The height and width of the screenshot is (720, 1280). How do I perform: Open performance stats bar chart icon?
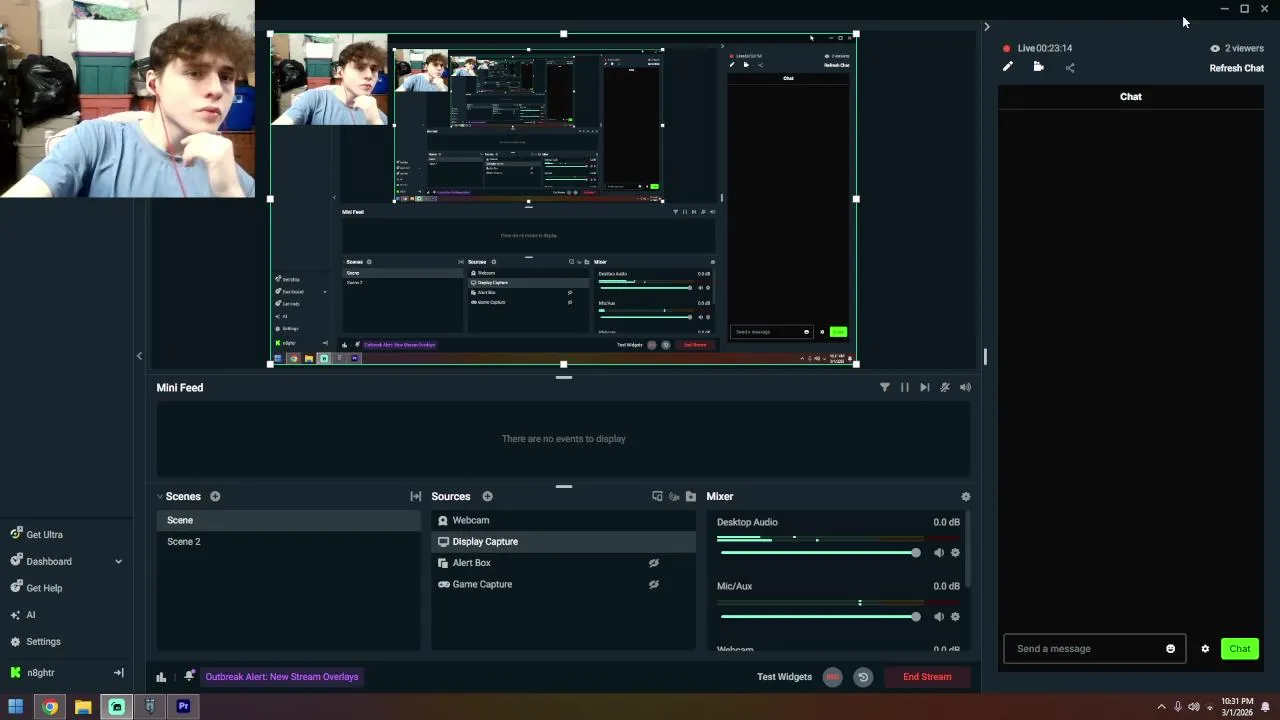tap(161, 677)
